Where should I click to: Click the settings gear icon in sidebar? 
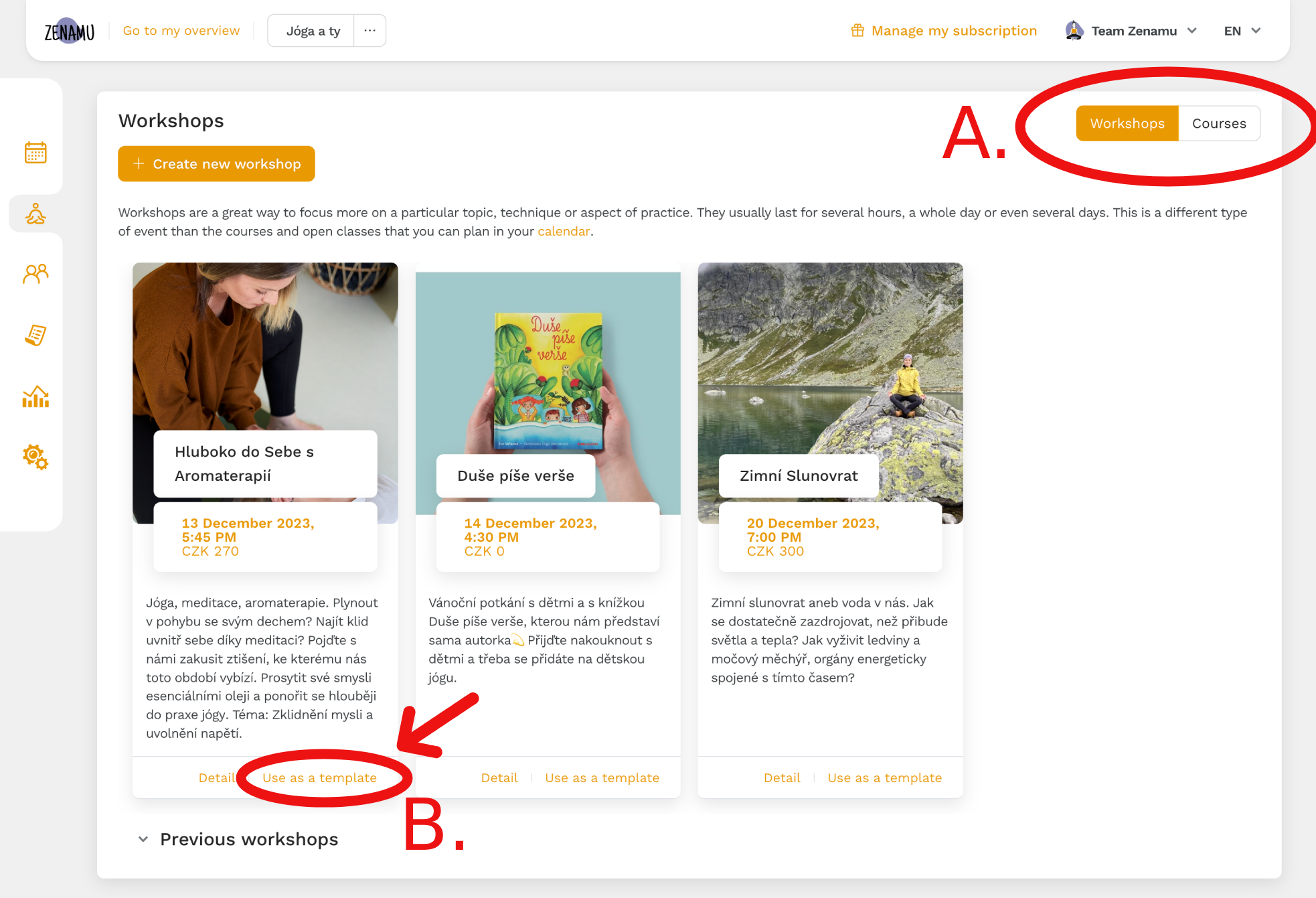pyautogui.click(x=35, y=457)
